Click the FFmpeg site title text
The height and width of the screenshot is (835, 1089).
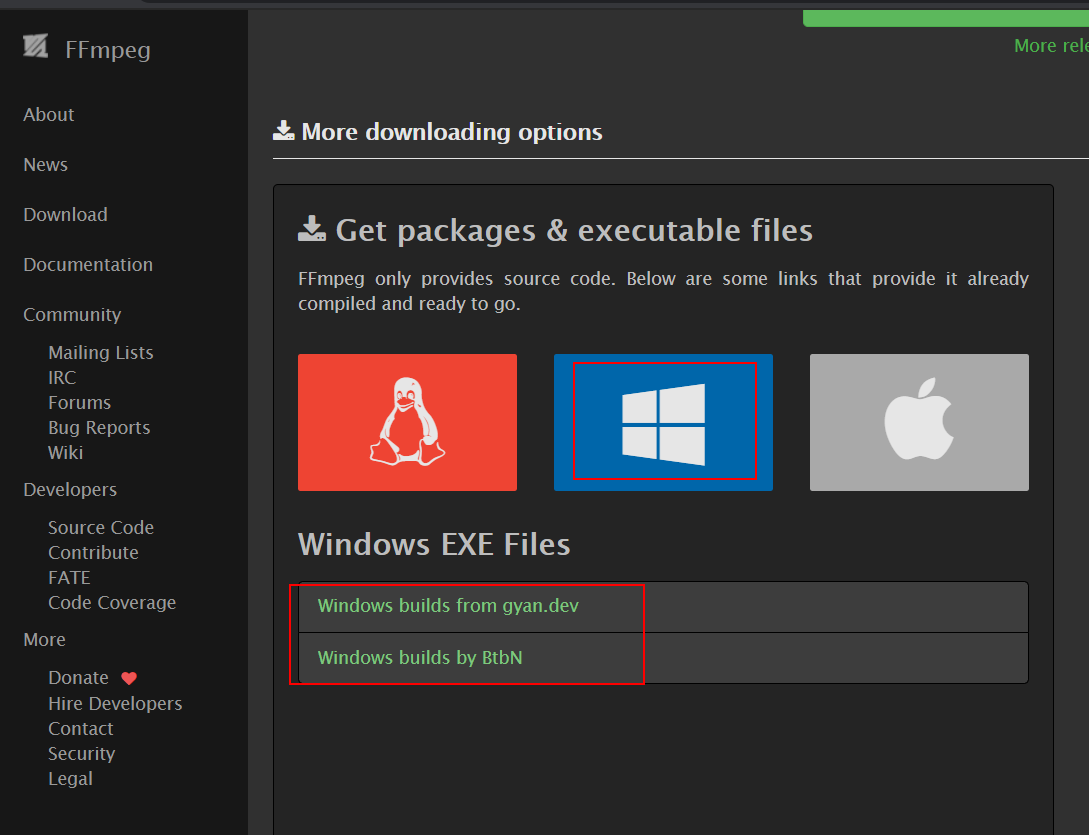[x=108, y=50]
